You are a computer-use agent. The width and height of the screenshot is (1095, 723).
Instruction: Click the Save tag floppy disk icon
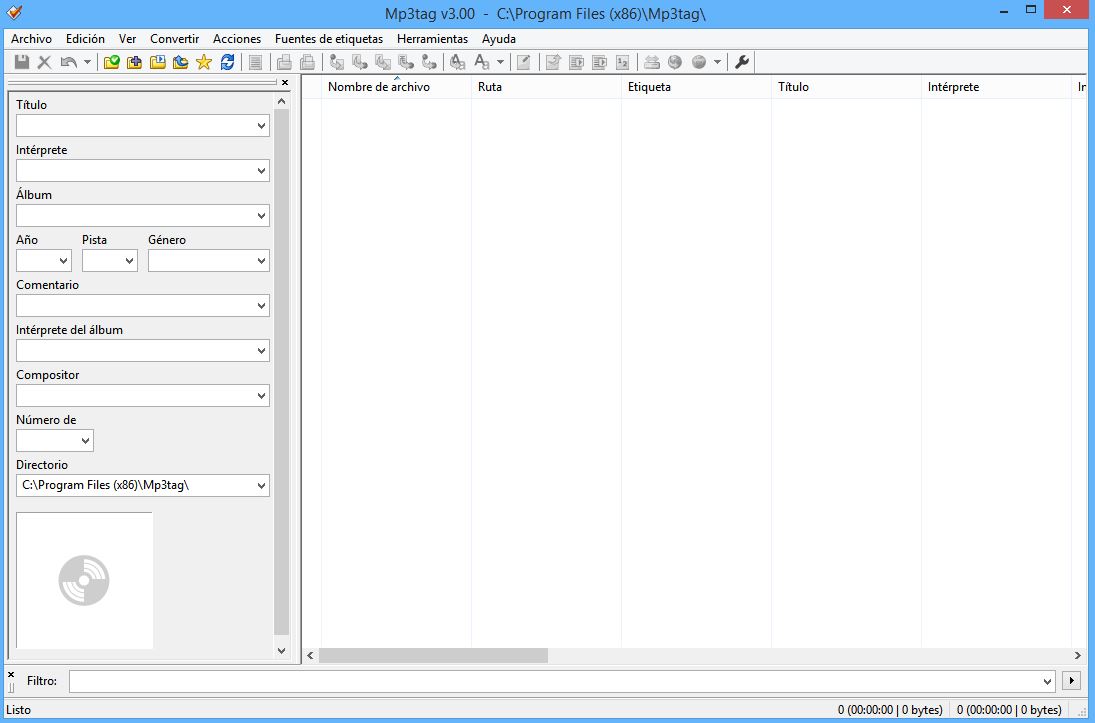pos(22,62)
